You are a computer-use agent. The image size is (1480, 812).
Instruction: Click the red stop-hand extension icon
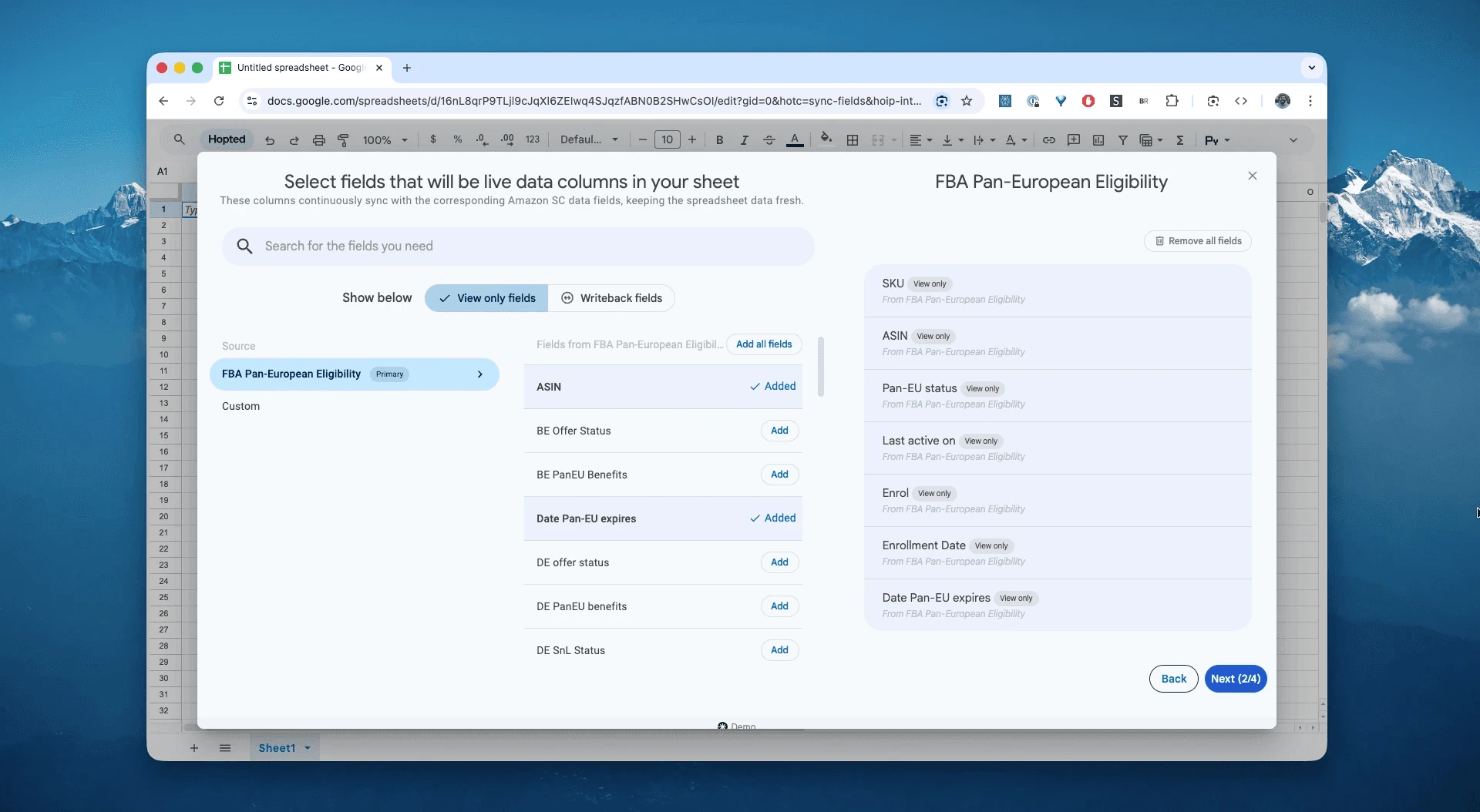(x=1088, y=101)
